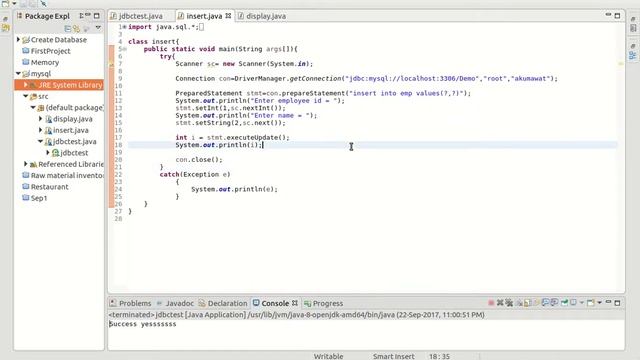Collapse all in Package Explorer toolbar
The height and width of the screenshot is (360, 640).
[68, 28]
